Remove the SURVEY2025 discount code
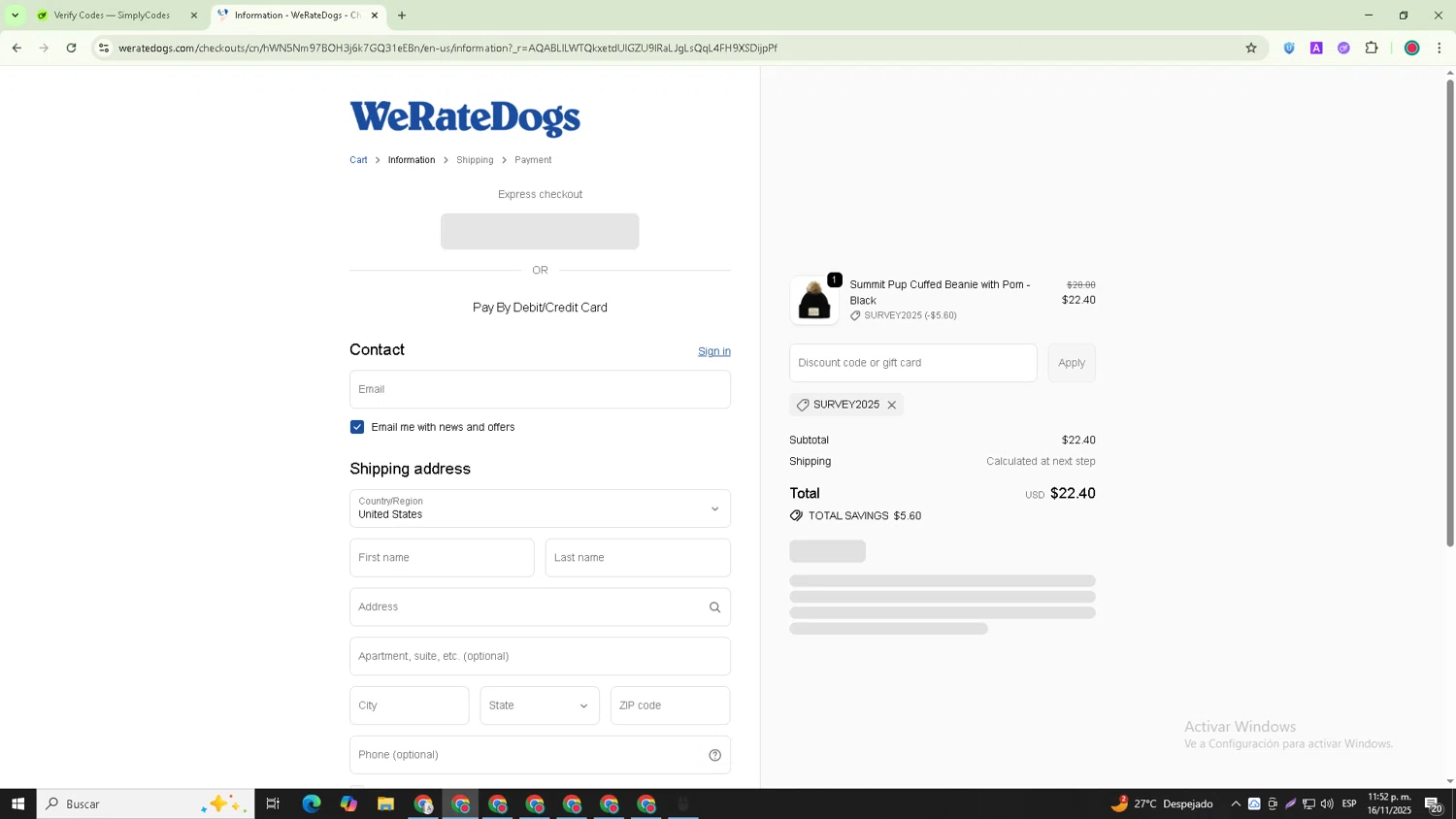Viewport: 1456px width, 819px height. (891, 405)
